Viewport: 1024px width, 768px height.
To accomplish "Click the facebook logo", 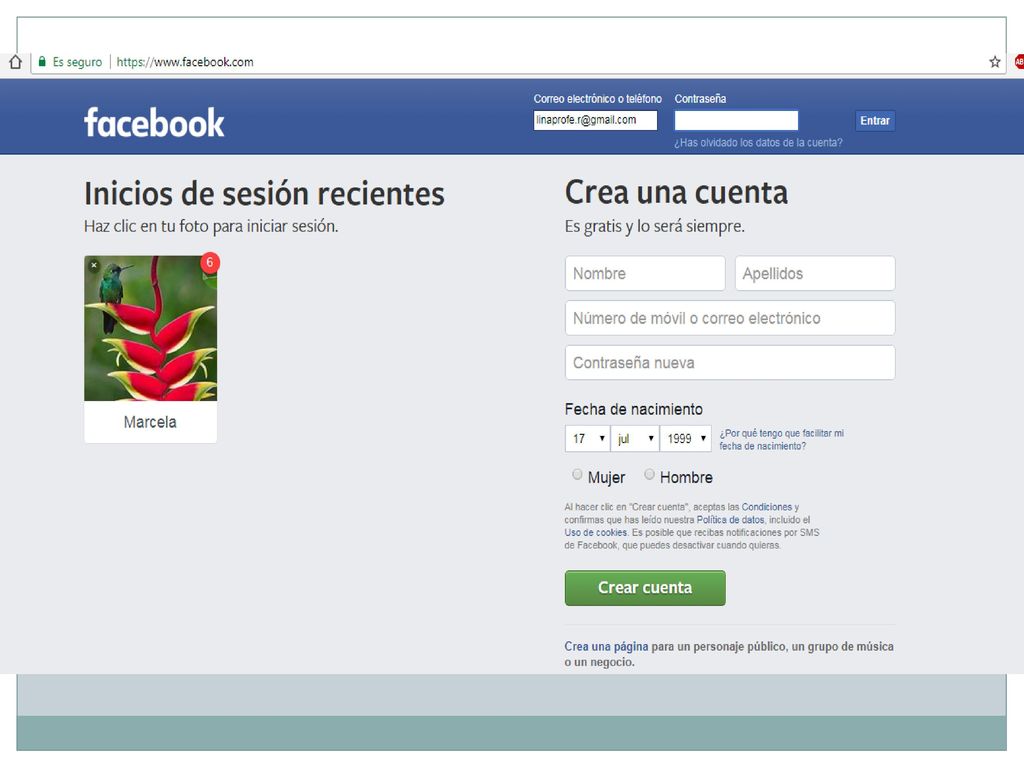I will coord(154,123).
